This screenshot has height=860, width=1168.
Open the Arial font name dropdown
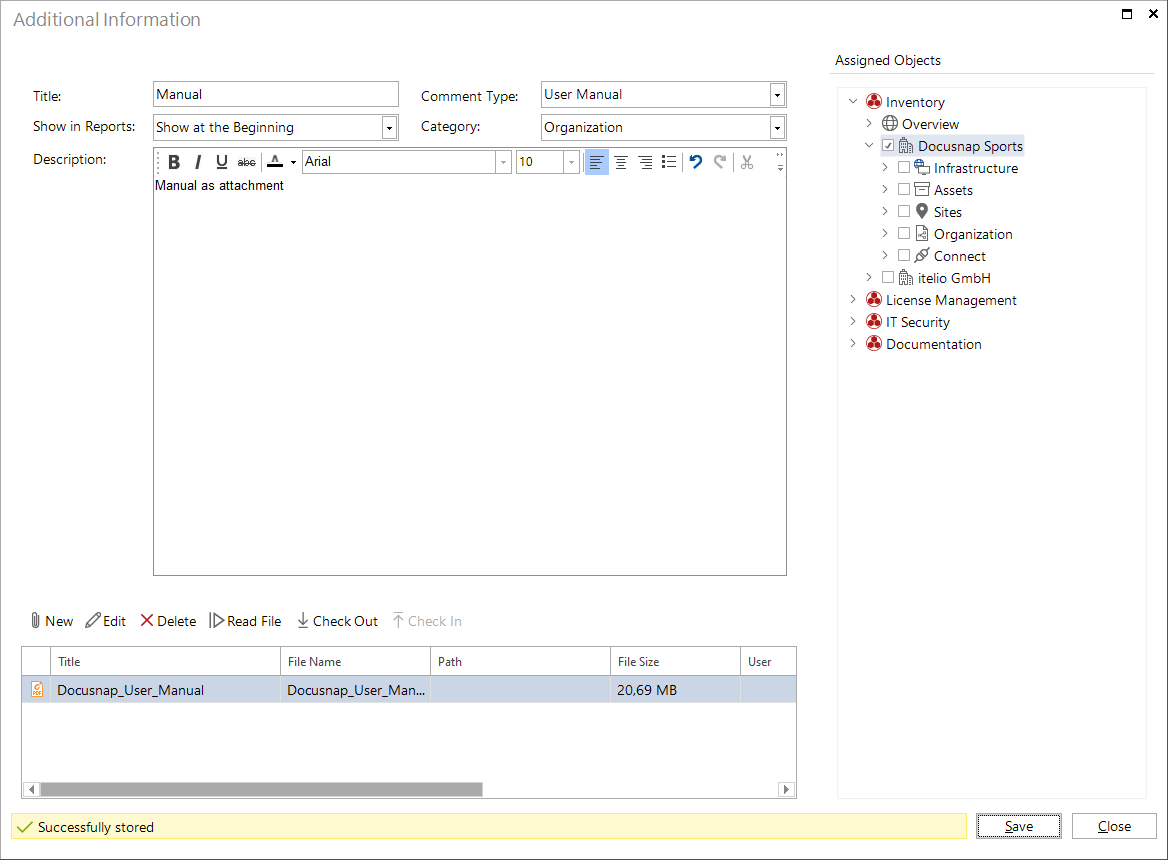(x=504, y=162)
